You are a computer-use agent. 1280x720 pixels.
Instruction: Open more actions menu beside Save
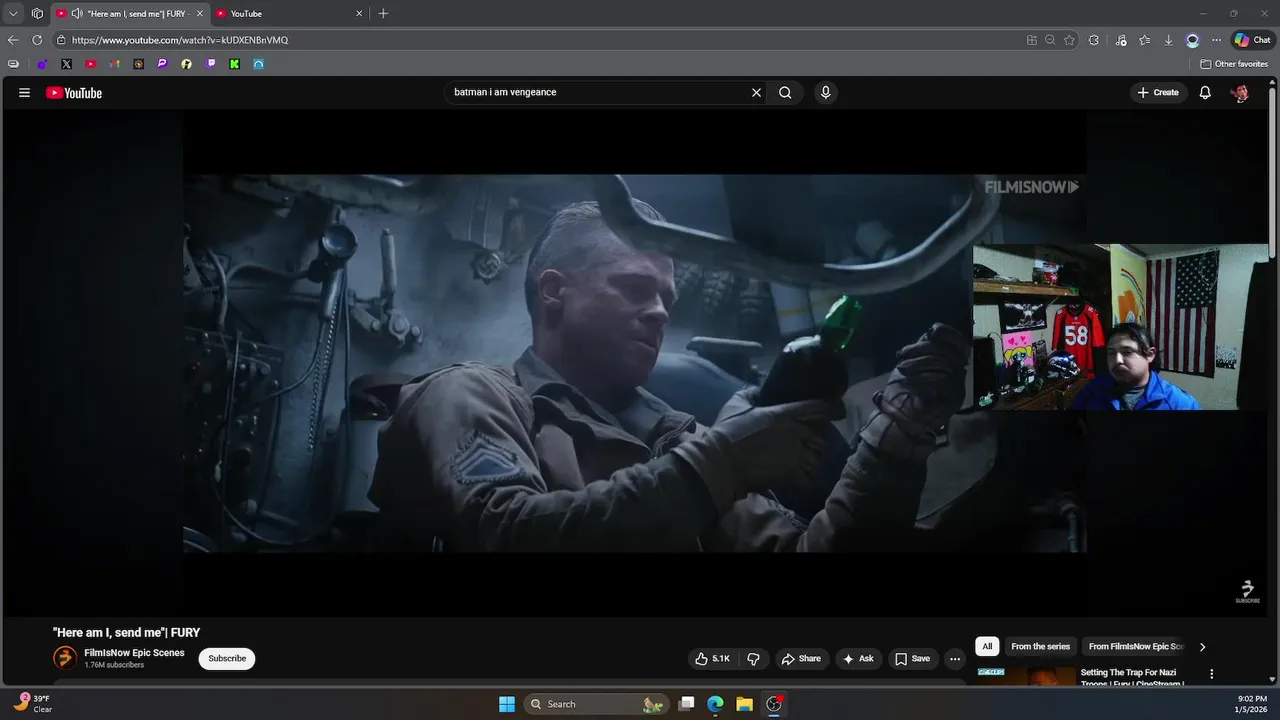tap(955, 659)
